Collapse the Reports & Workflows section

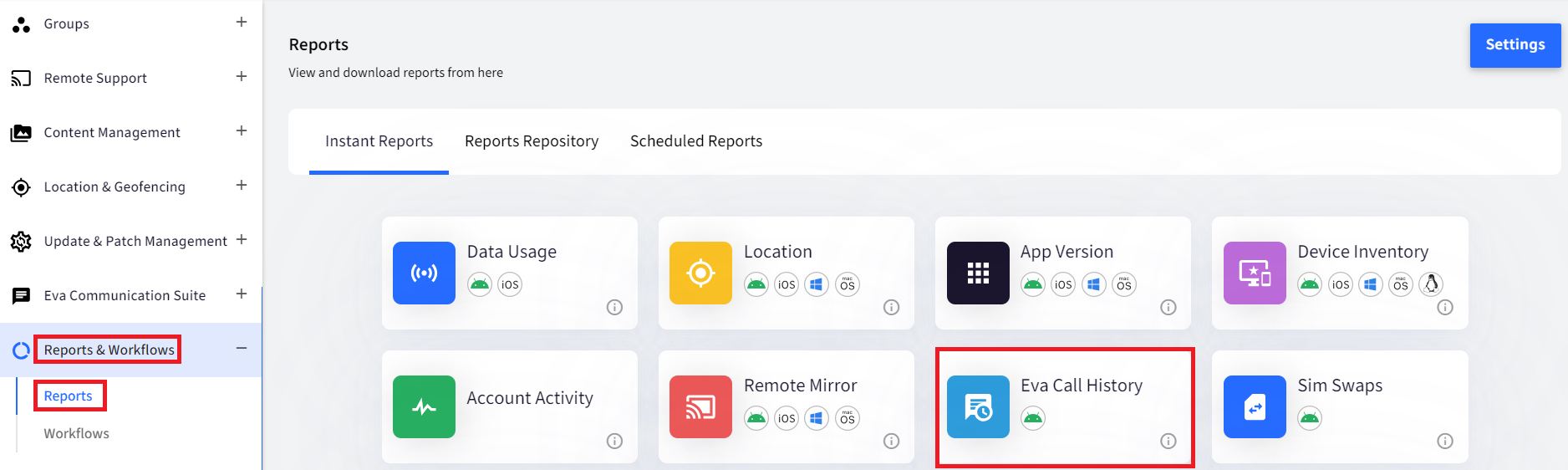click(242, 348)
